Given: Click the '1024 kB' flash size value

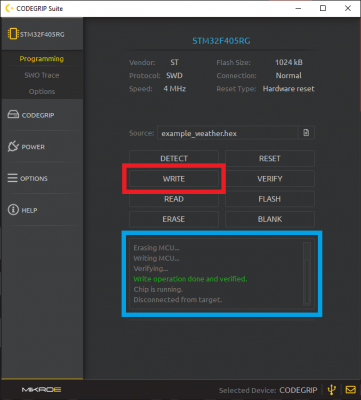Looking at the screenshot, I should [x=289, y=62].
